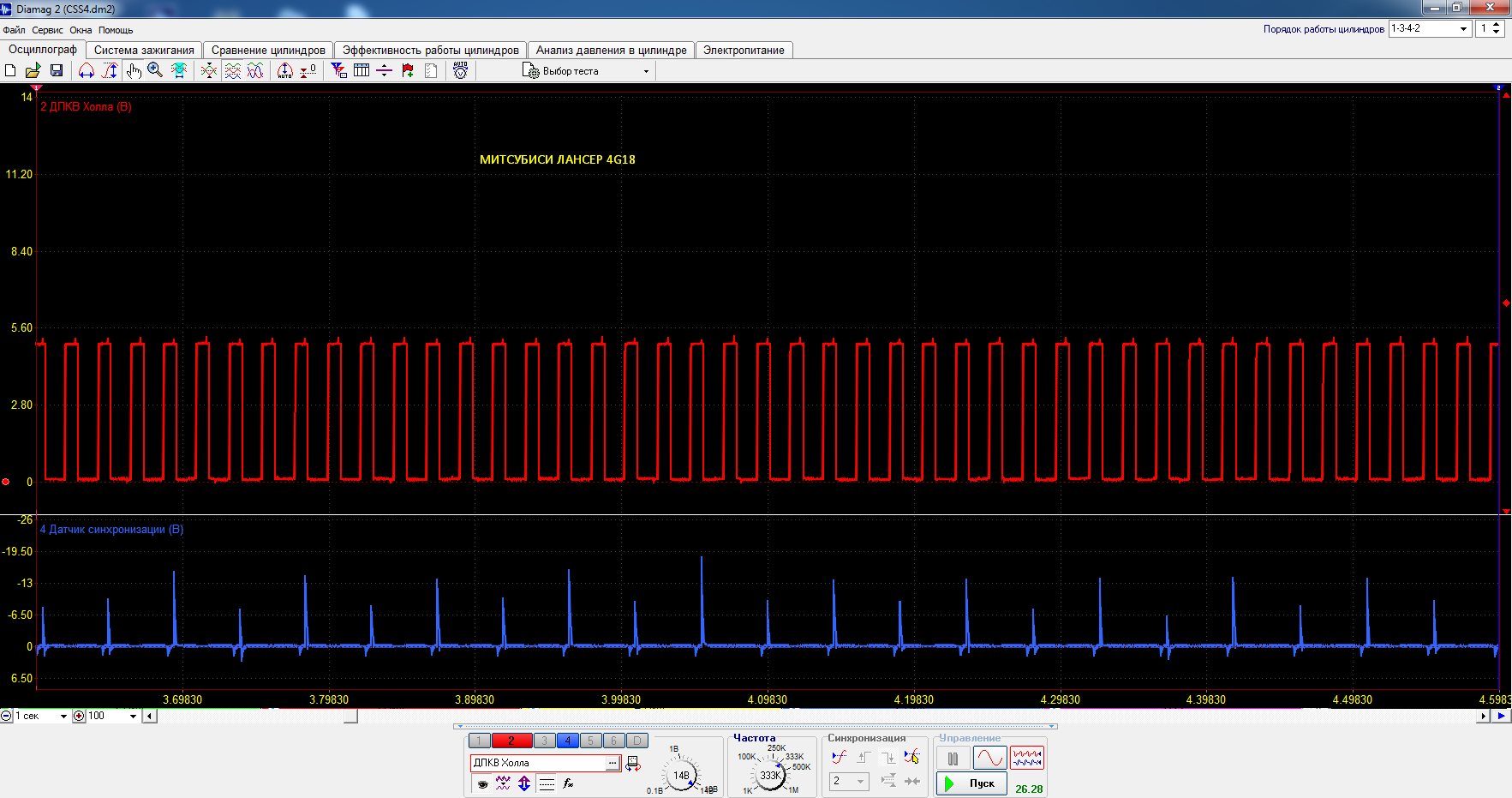Toggle red channel 2 button
The height and width of the screenshot is (798, 1512).
pyautogui.click(x=512, y=741)
